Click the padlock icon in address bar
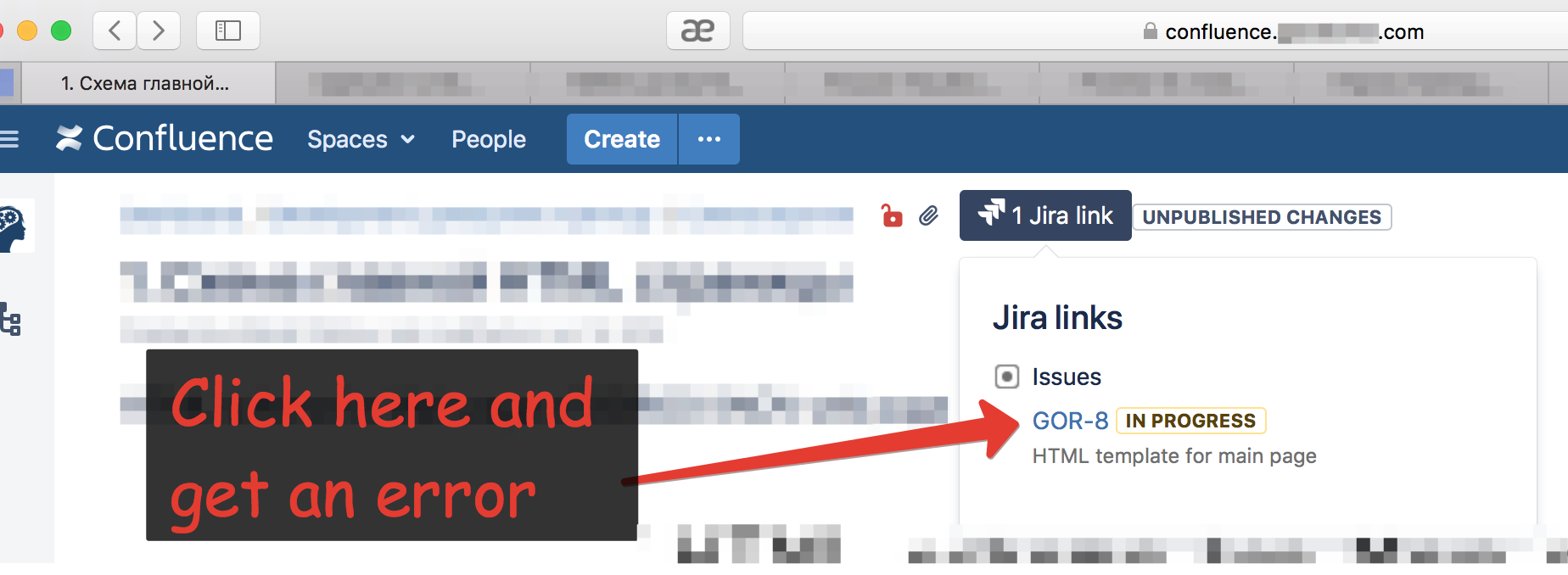This screenshot has width=1568, height=575. click(1150, 31)
